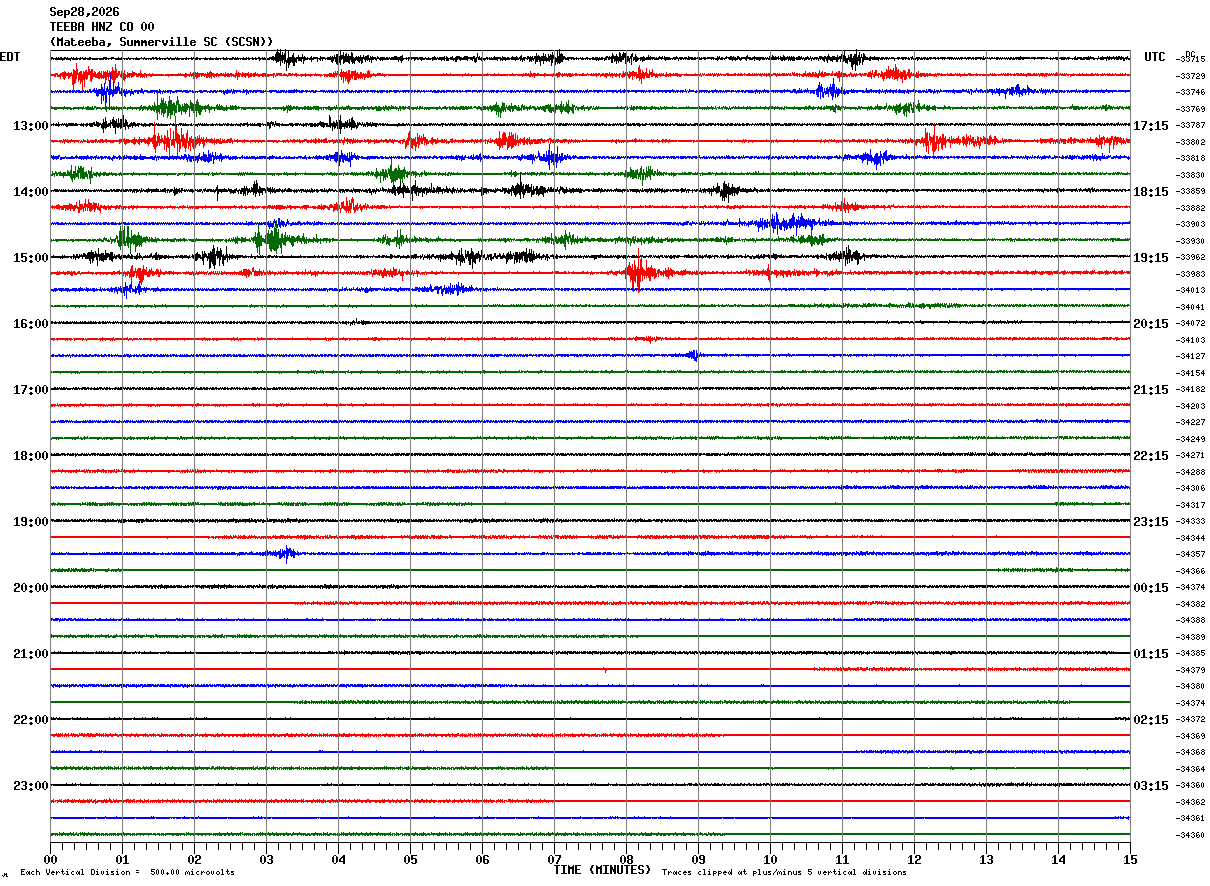
Task: Select the 08 minute tick label
Action: pos(626,859)
